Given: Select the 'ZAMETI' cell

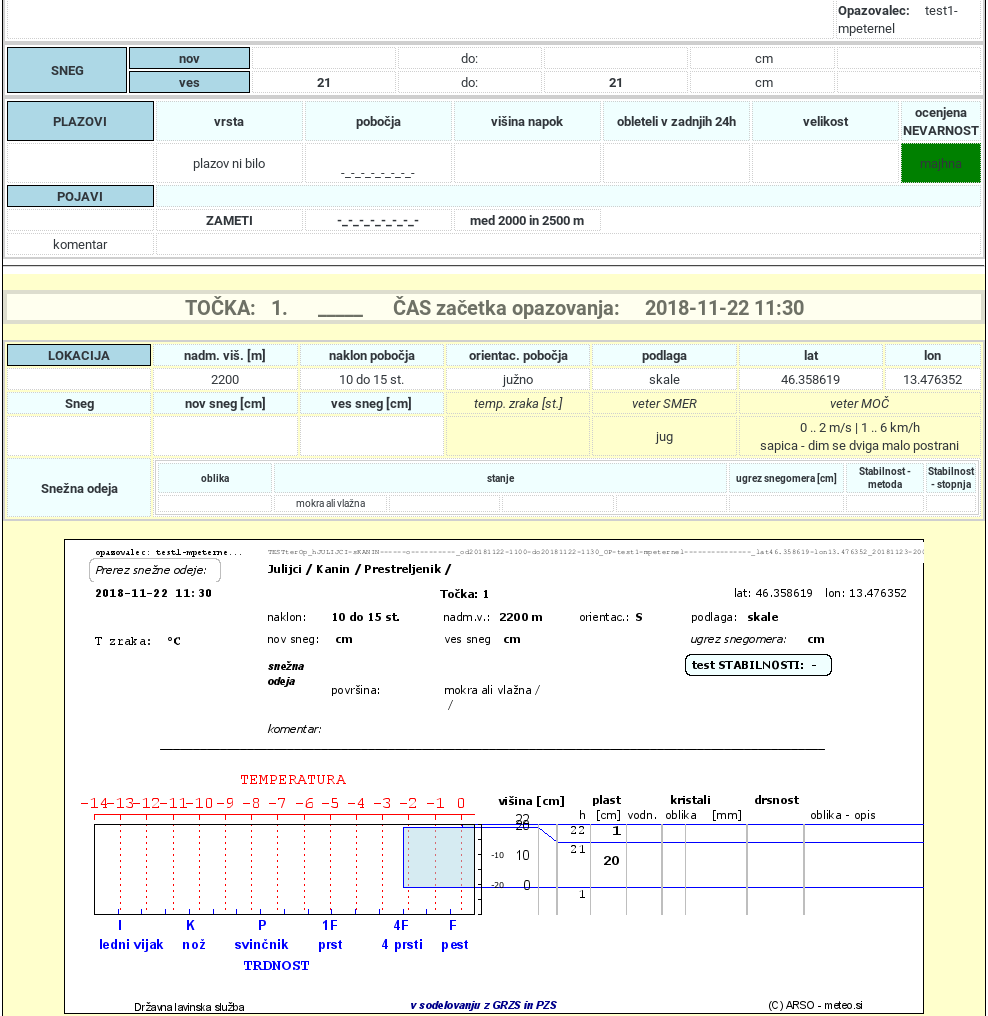Looking at the screenshot, I should [x=229, y=220].
